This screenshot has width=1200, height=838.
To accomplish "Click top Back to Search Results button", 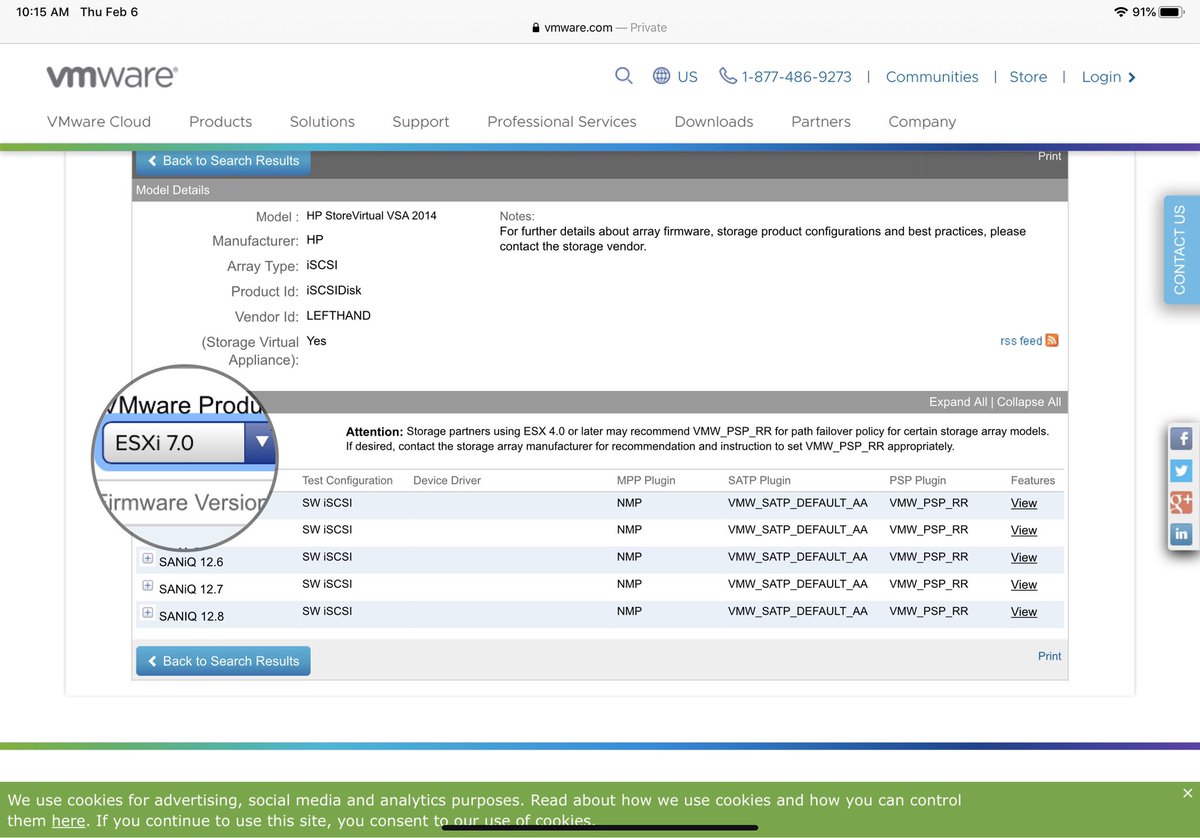I will (223, 160).
